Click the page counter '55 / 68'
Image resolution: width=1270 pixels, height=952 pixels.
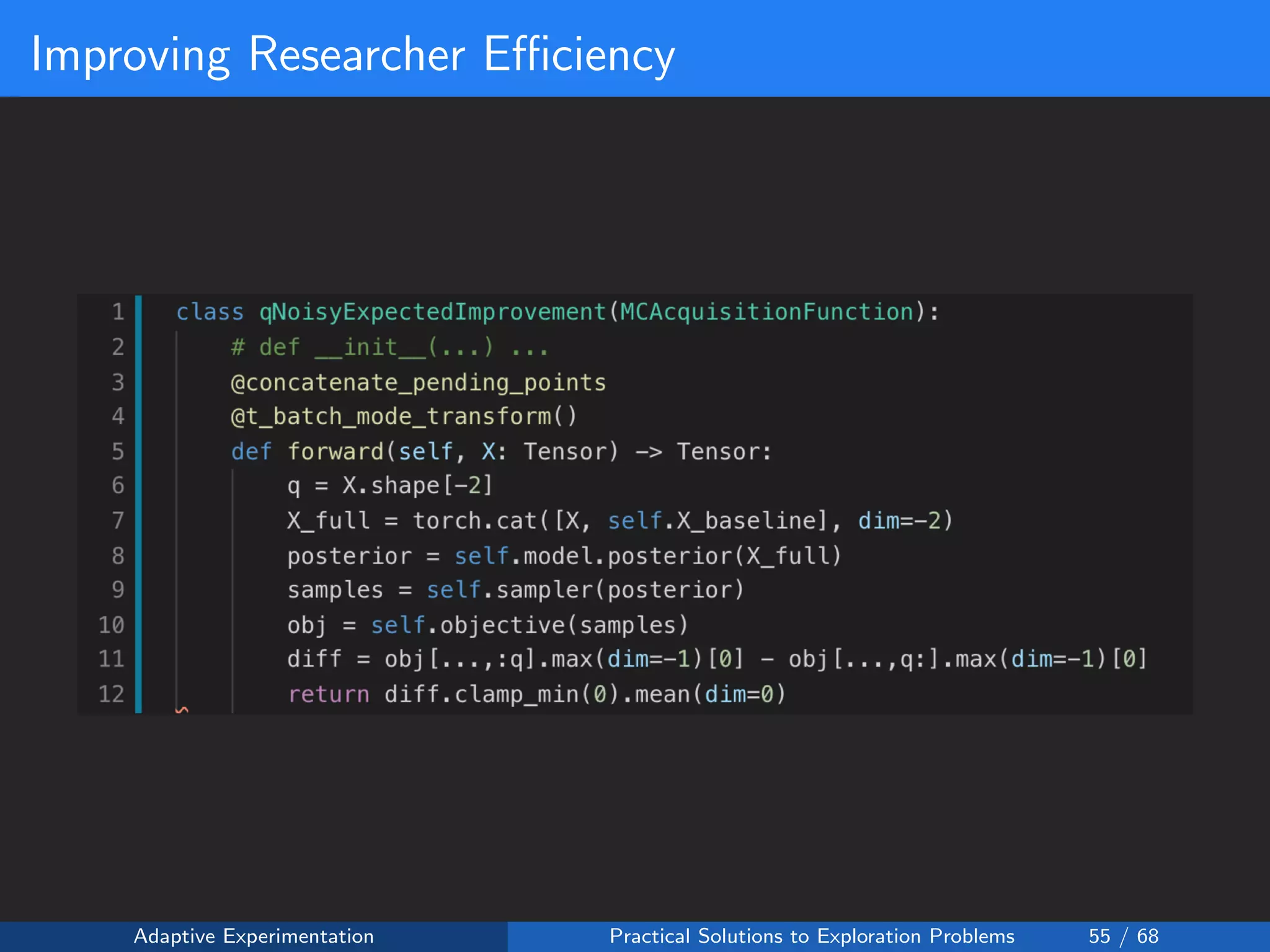1123,936
